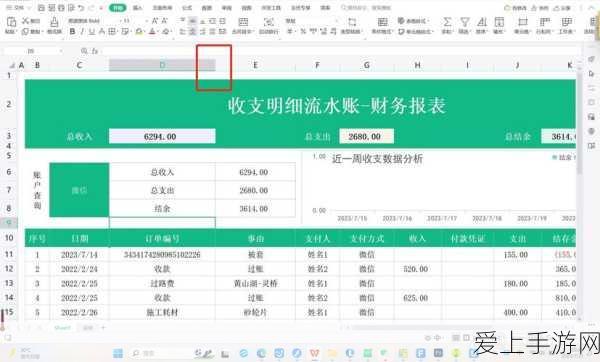
Task: Click the Rows and Columns icon
Action: click(545, 22)
